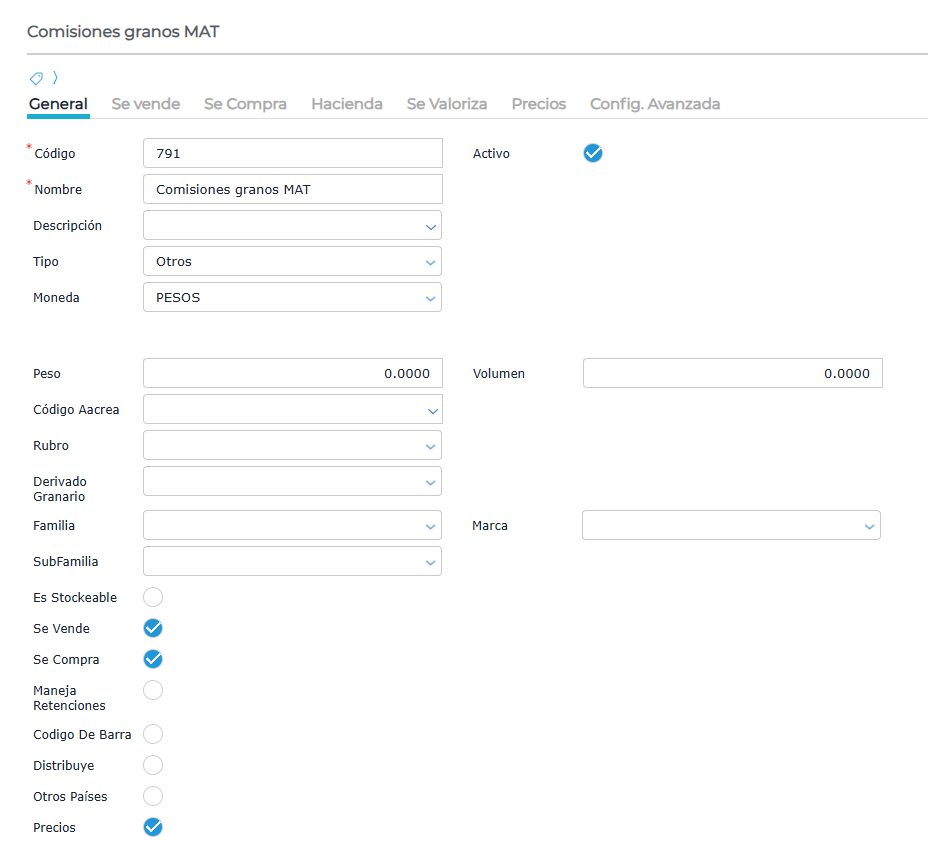This screenshot has width=928, height=841.
Task: Toggle the Codigo De Barra checkbox
Action: coord(153,734)
